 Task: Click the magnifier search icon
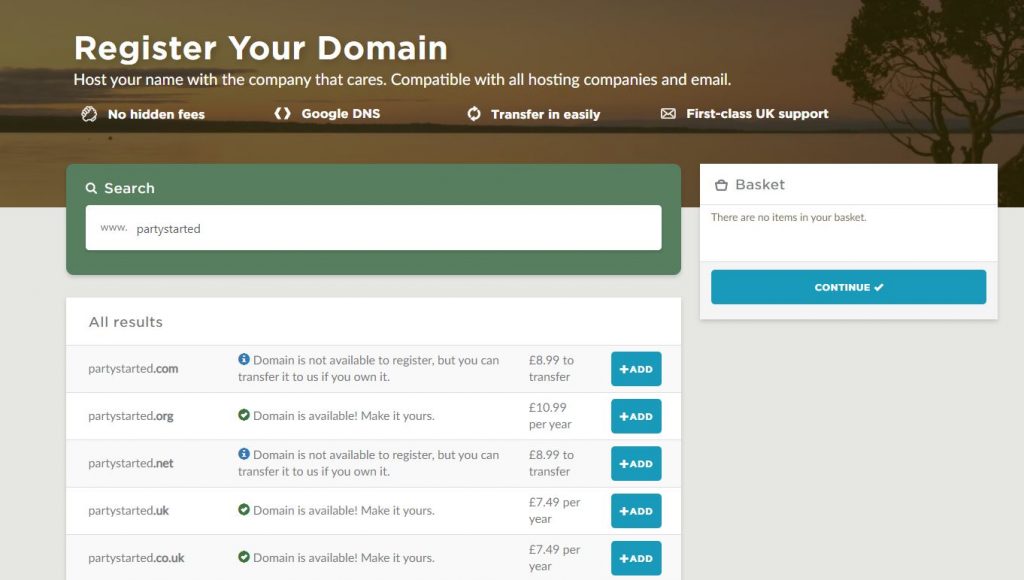tap(92, 187)
